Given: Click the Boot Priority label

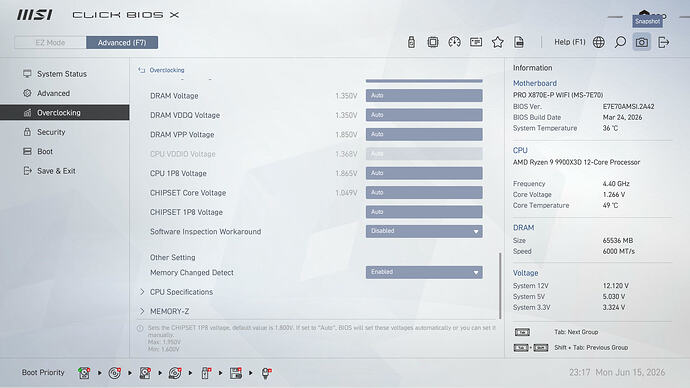Looking at the screenshot, I should point(43,372).
